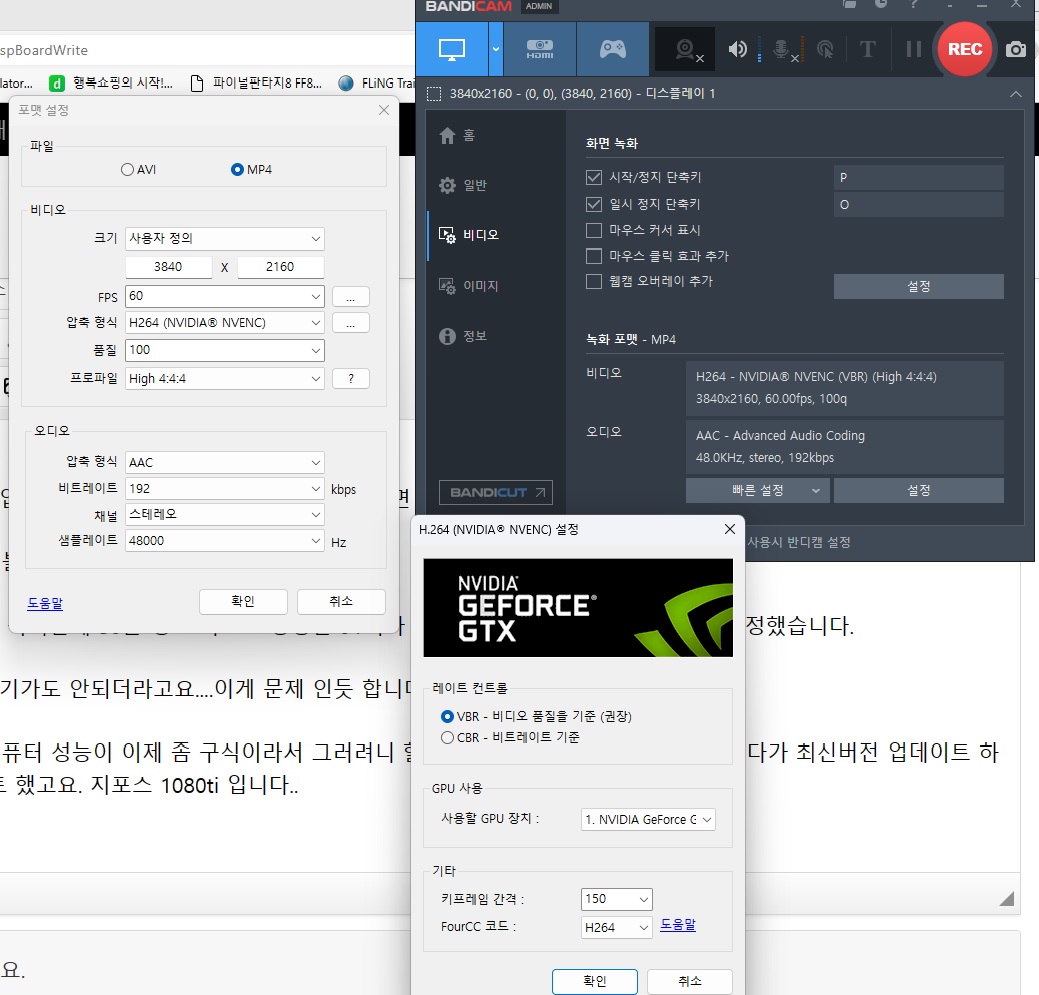Uncheck 일시 정지 단축키 checkbox
This screenshot has width=1039, height=995.
[x=594, y=204]
